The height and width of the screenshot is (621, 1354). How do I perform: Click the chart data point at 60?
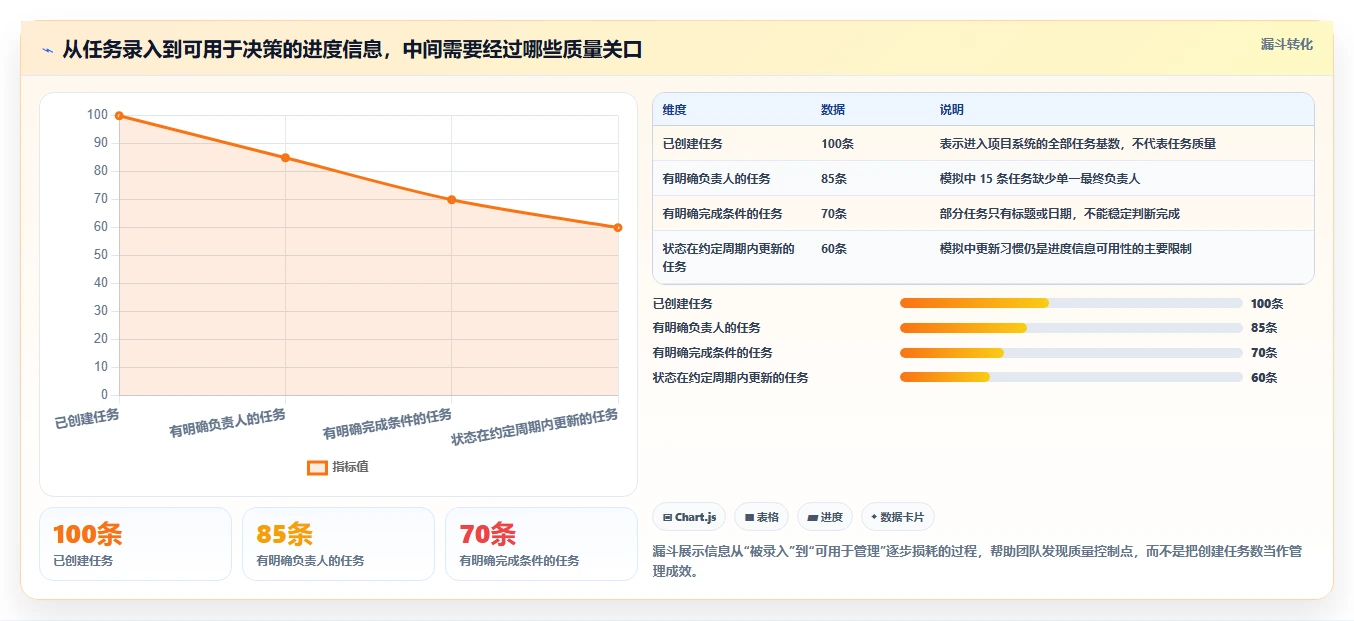[x=617, y=228]
